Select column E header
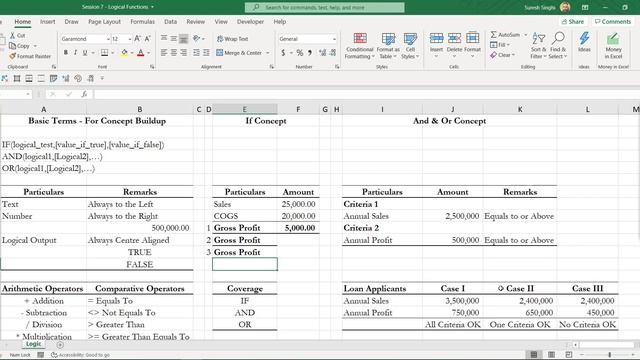 [244, 109]
